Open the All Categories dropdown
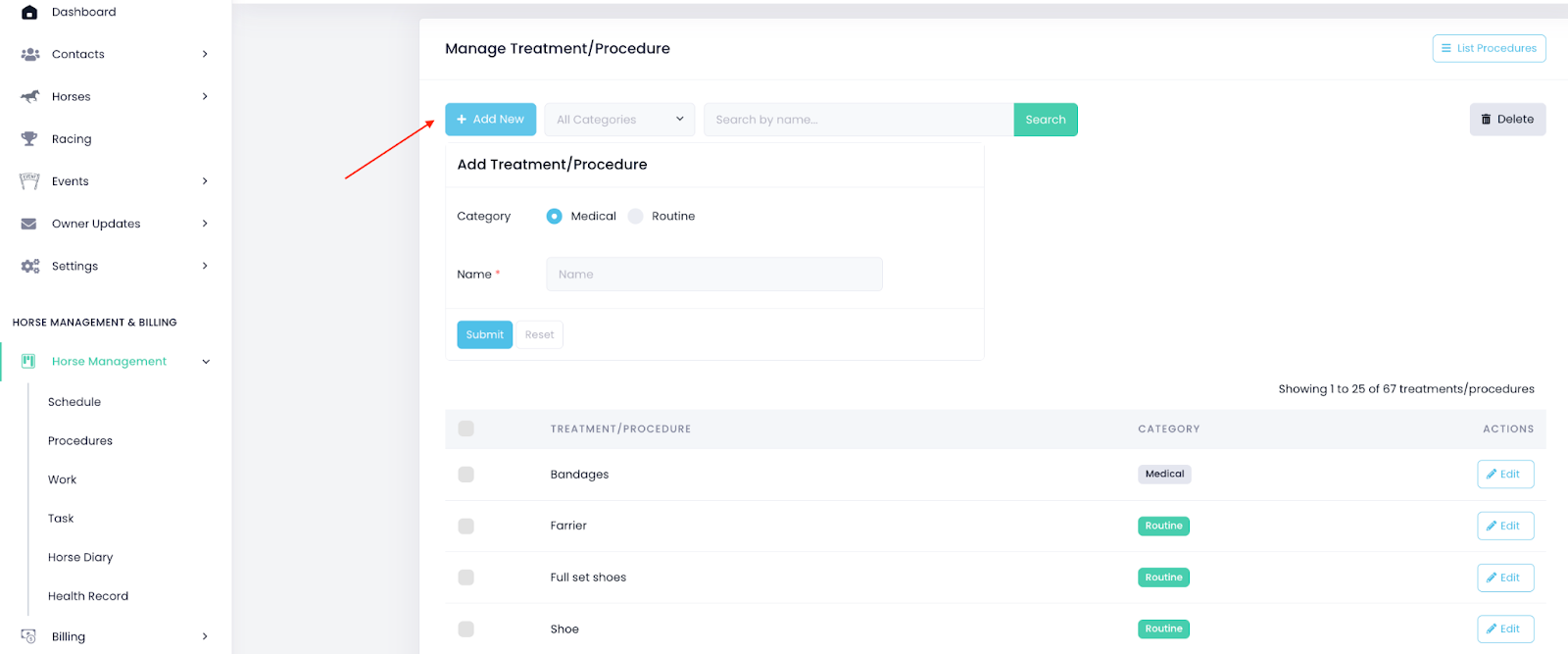The height and width of the screenshot is (654, 1568). click(619, 120)
